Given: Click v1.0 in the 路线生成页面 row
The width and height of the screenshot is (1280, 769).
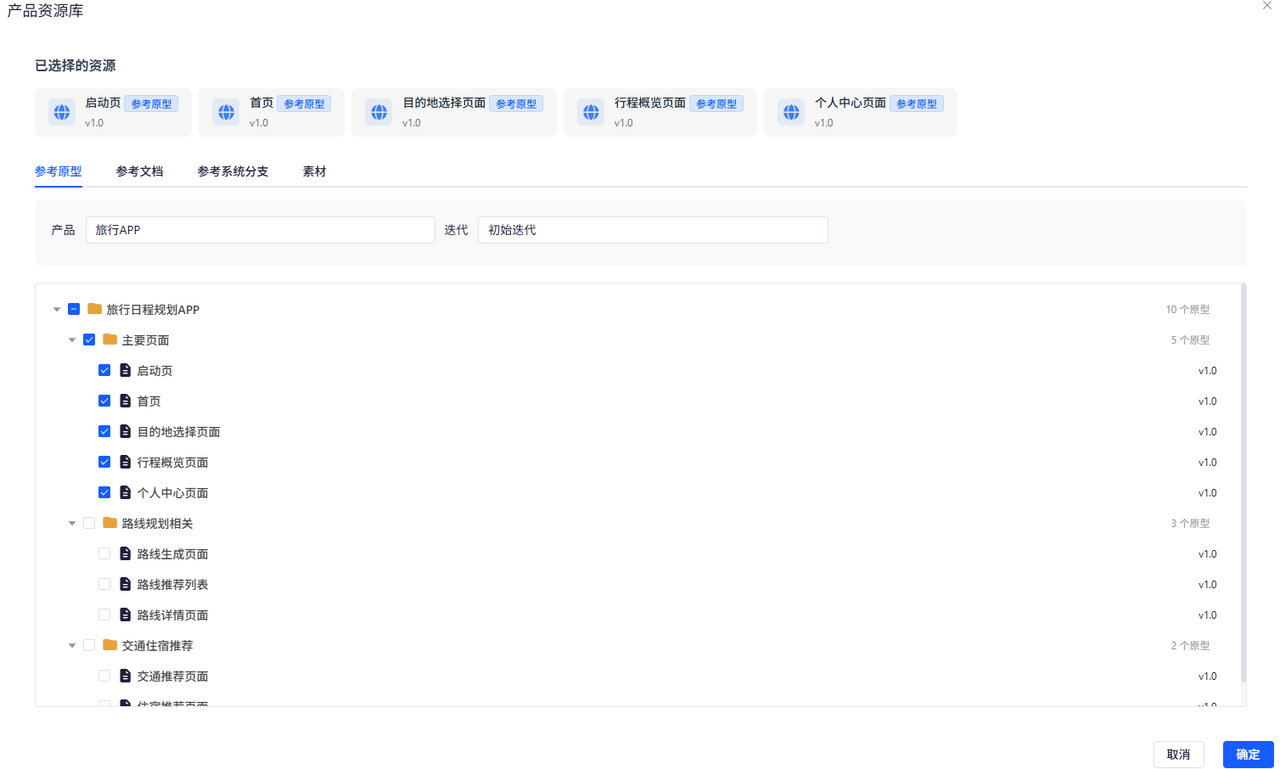Looking at the screenshot, I should 1208,554.
